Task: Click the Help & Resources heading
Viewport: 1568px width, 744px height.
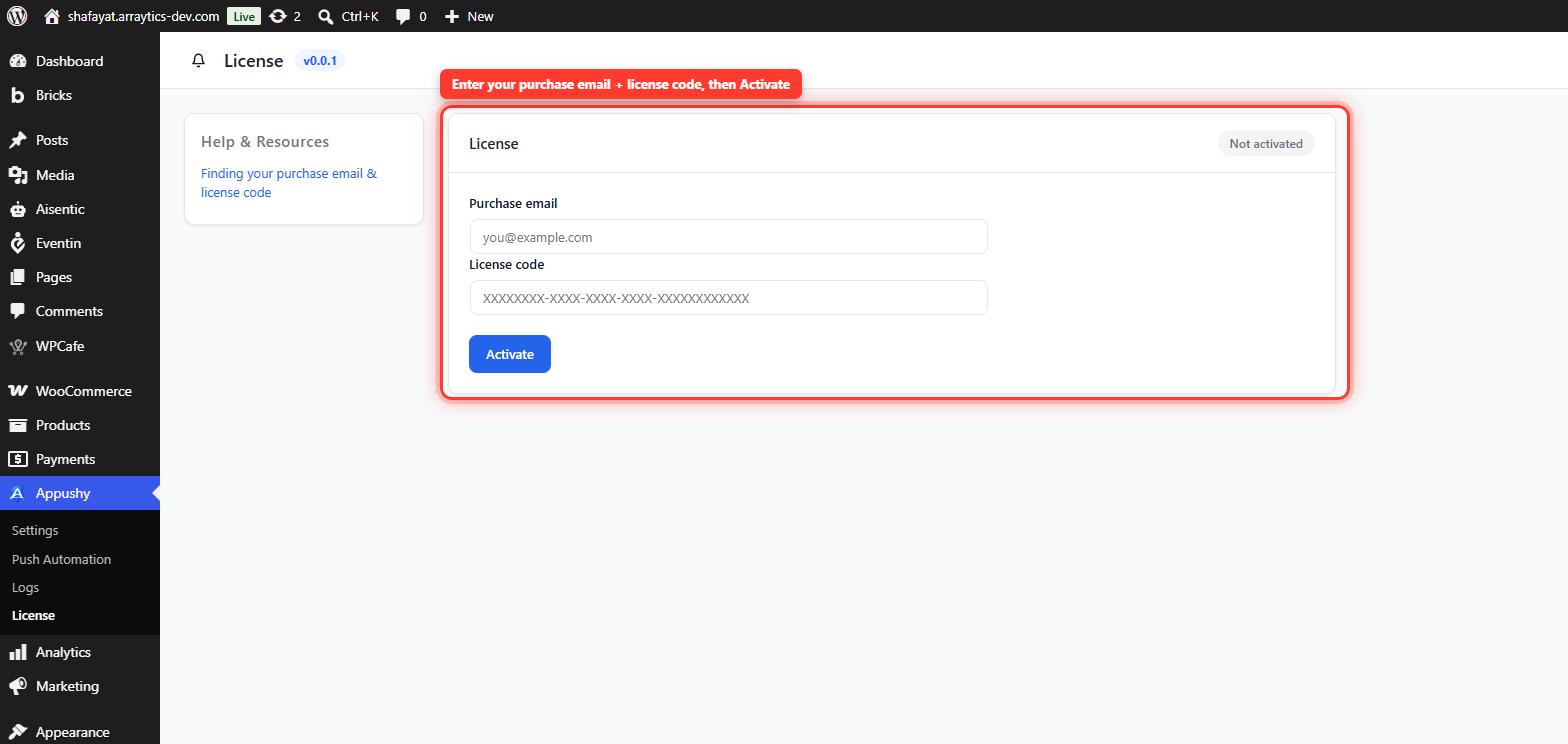Action: 265,142
